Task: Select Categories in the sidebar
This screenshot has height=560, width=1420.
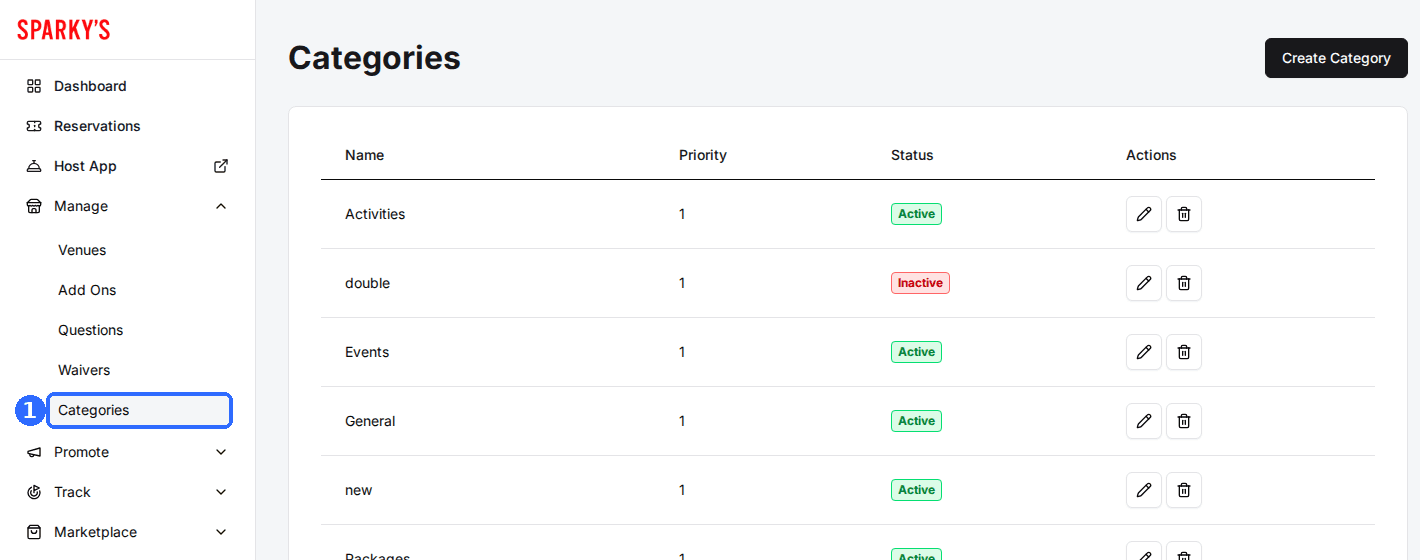Action: [140, 410]
